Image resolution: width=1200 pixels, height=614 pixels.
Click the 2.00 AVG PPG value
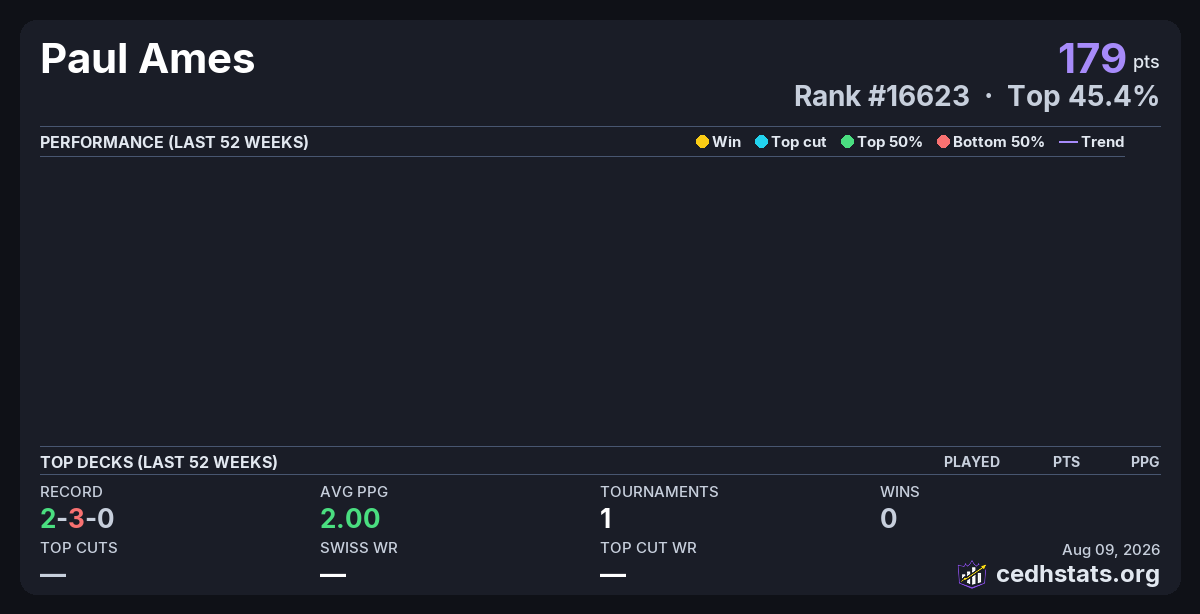350,518
